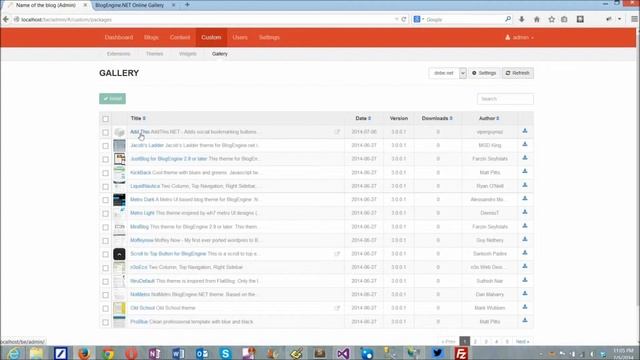Screen dimensions: 640x360
Task: Open the Settings item in top navigation
Action: [x=269, y=37]
